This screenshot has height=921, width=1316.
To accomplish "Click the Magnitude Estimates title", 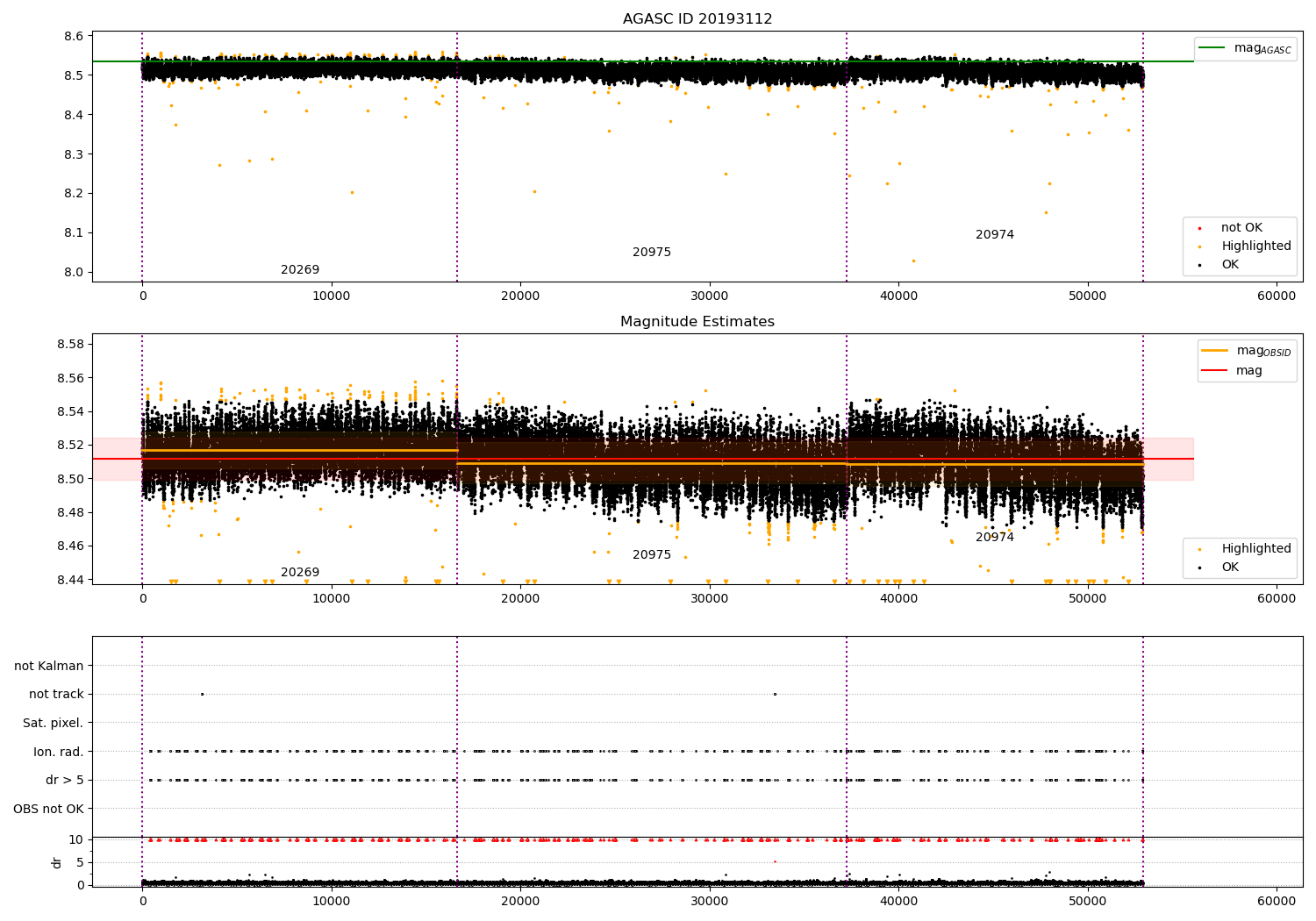I will click(x=697, y=322).
